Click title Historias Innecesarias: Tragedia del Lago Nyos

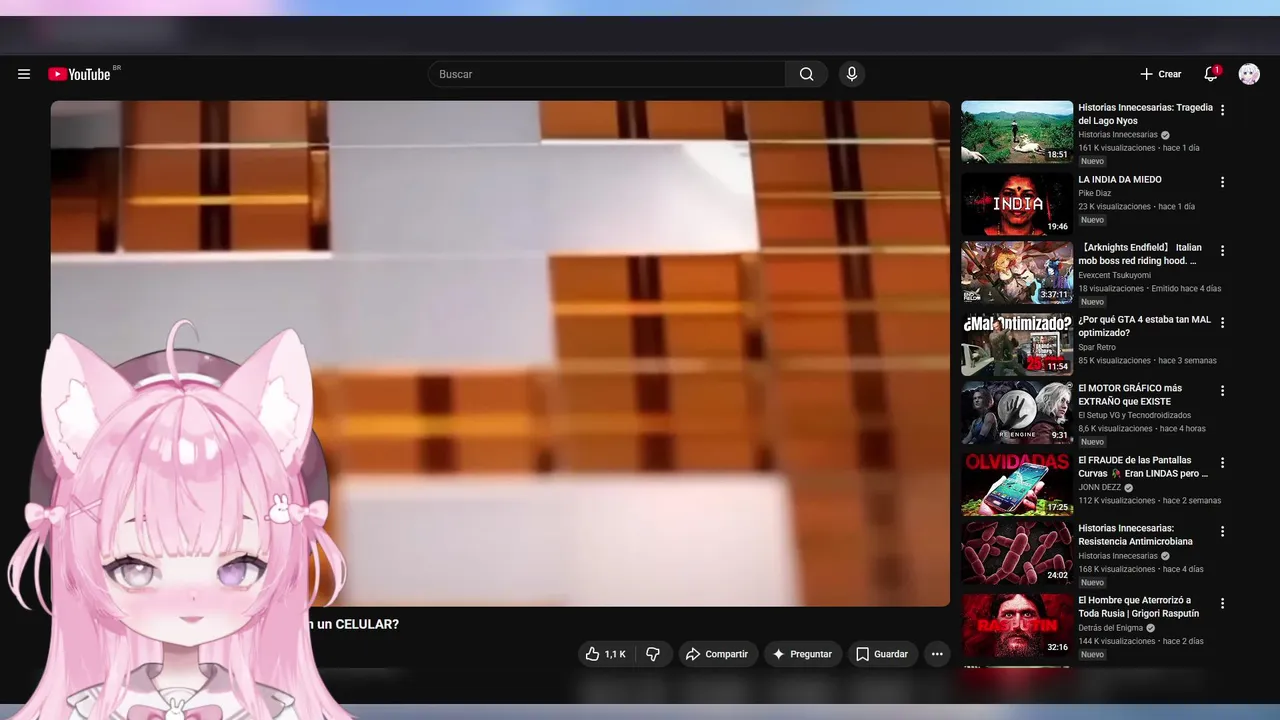click(x=1145, y=114)
